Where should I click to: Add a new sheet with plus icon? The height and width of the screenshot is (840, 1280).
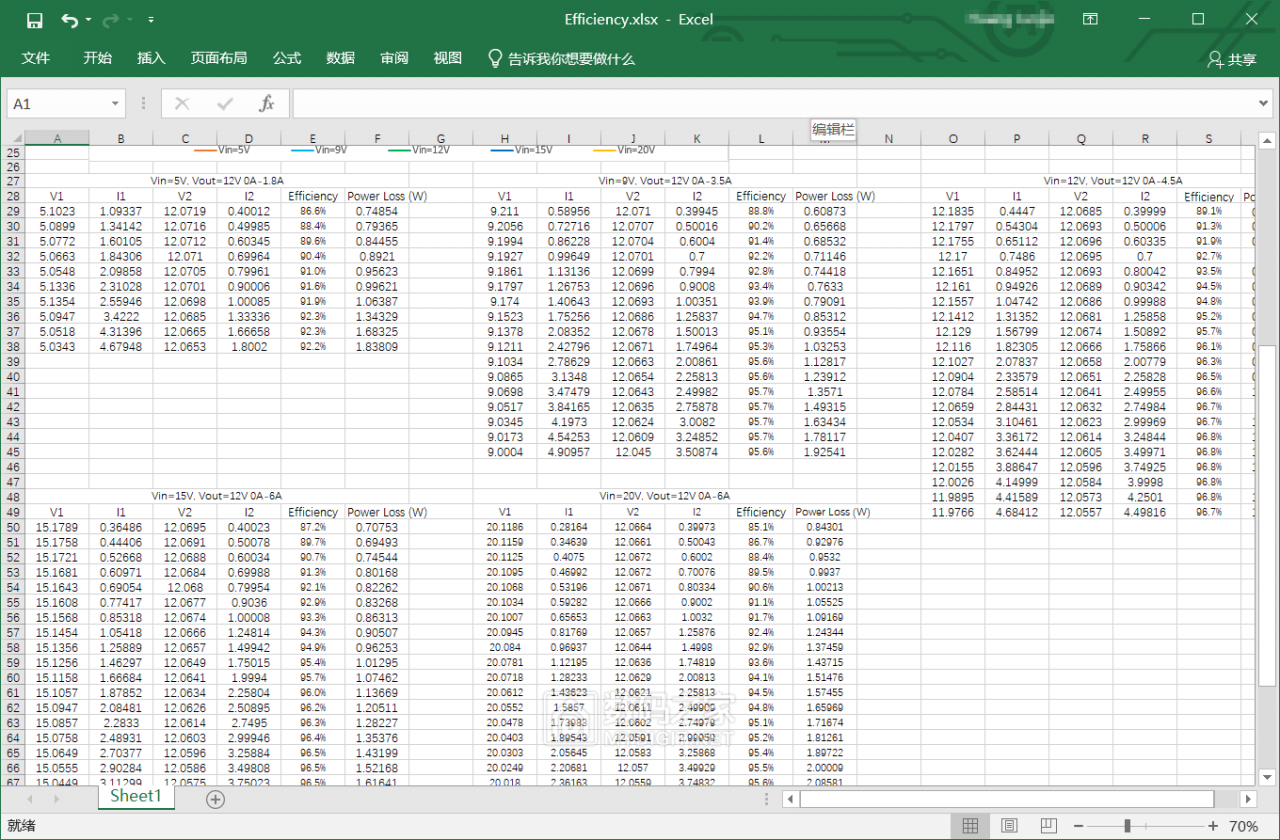[x=215, y=799]
